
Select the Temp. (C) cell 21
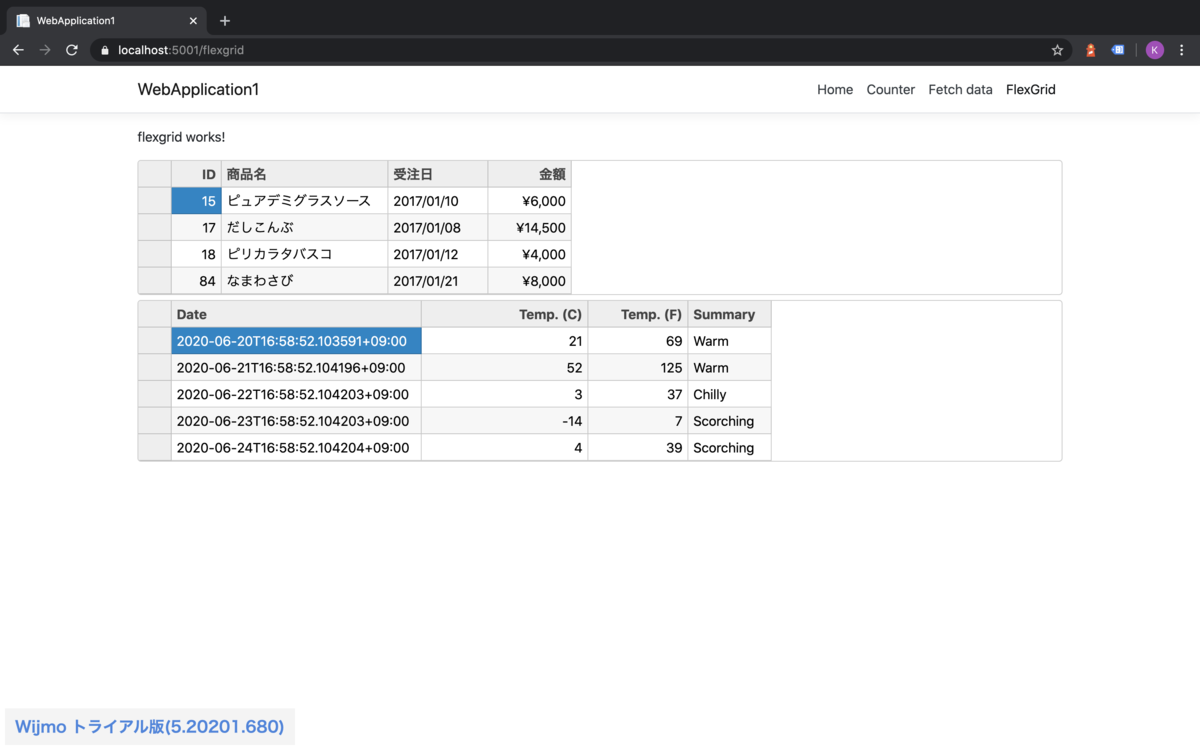tap(505, 341)
